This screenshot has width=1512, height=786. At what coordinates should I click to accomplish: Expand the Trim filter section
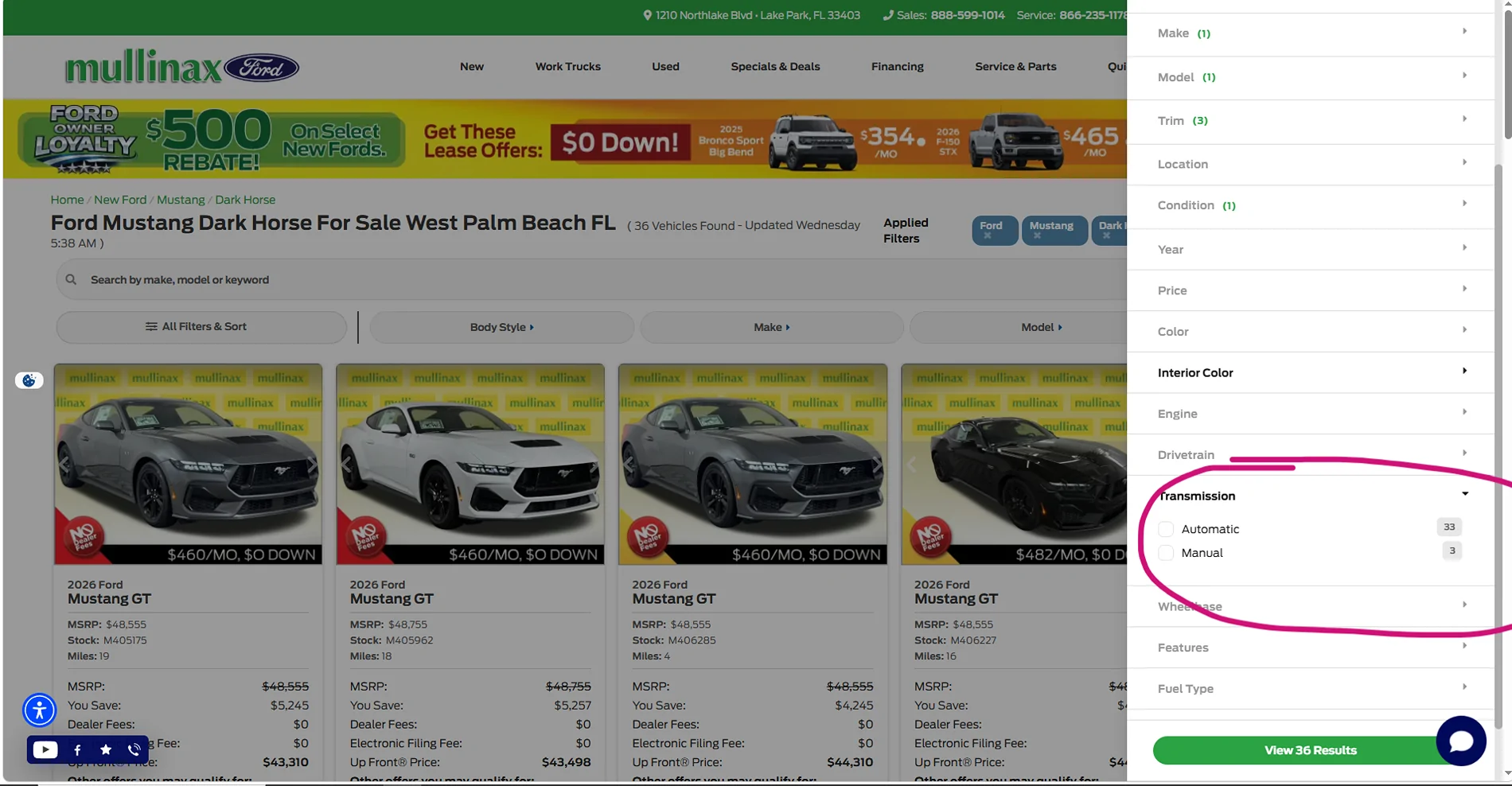1310,121
